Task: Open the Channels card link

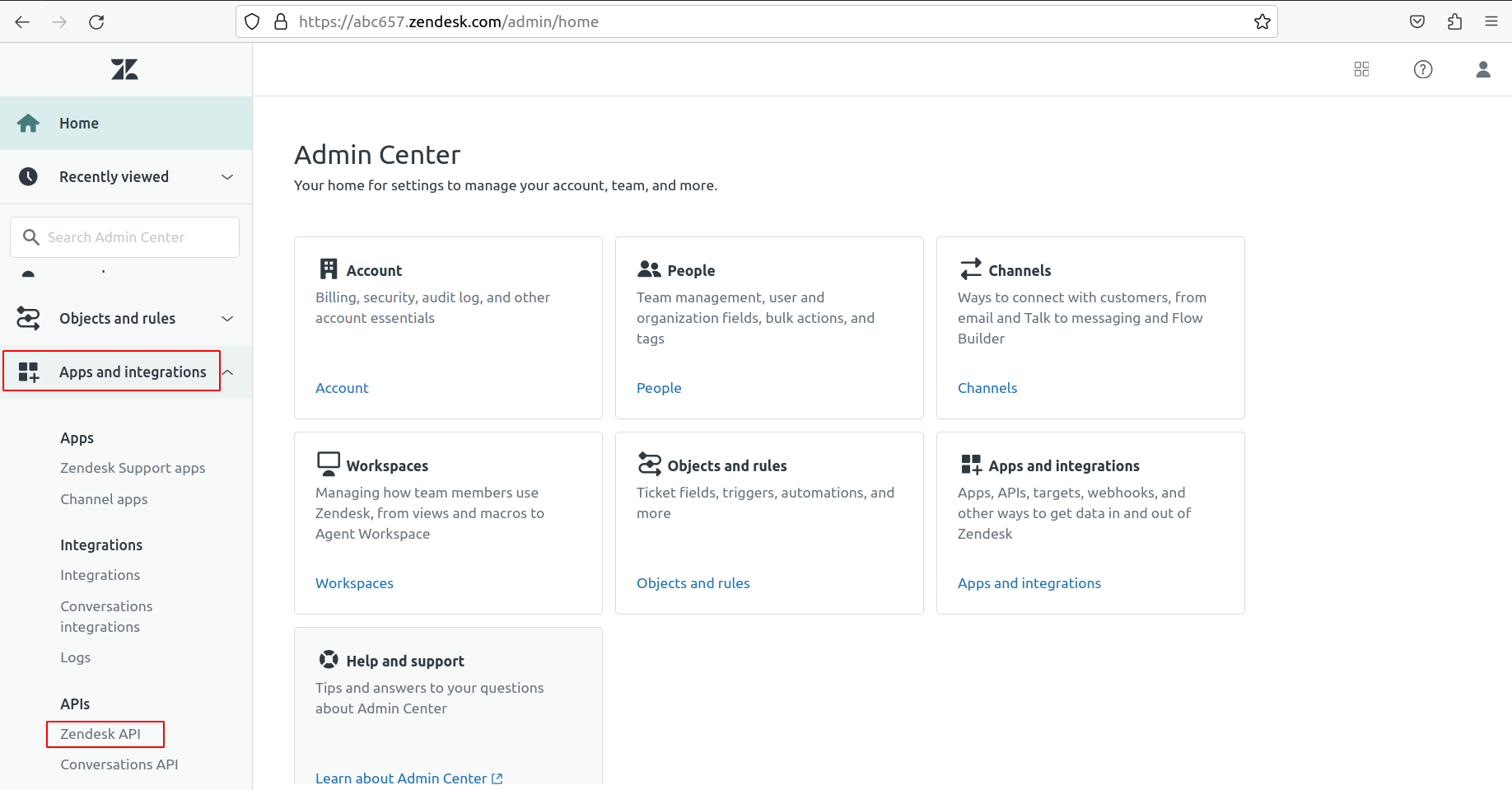Action: coord(987,388)
